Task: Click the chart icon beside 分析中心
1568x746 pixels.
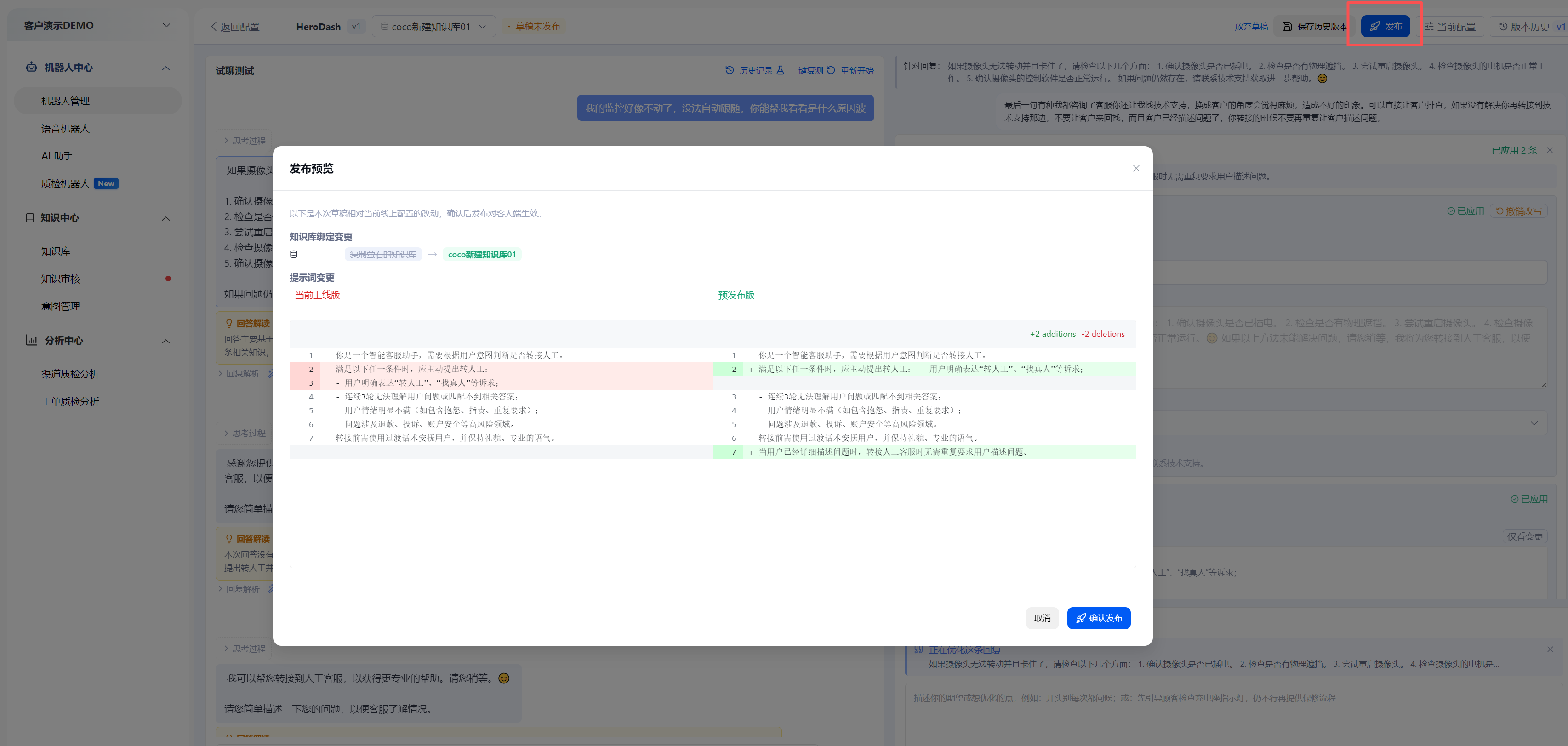Action: (x=31, y=340)
